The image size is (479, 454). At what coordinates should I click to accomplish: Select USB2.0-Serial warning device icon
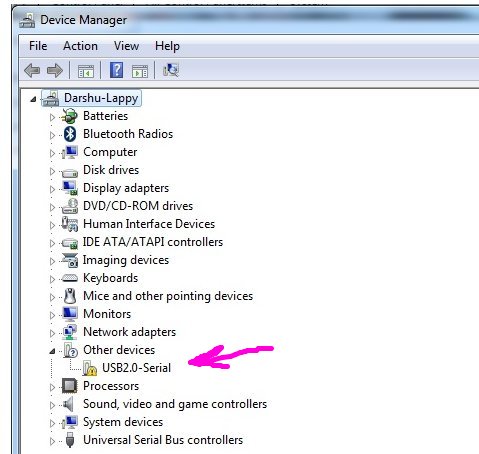tap(90, 368)
